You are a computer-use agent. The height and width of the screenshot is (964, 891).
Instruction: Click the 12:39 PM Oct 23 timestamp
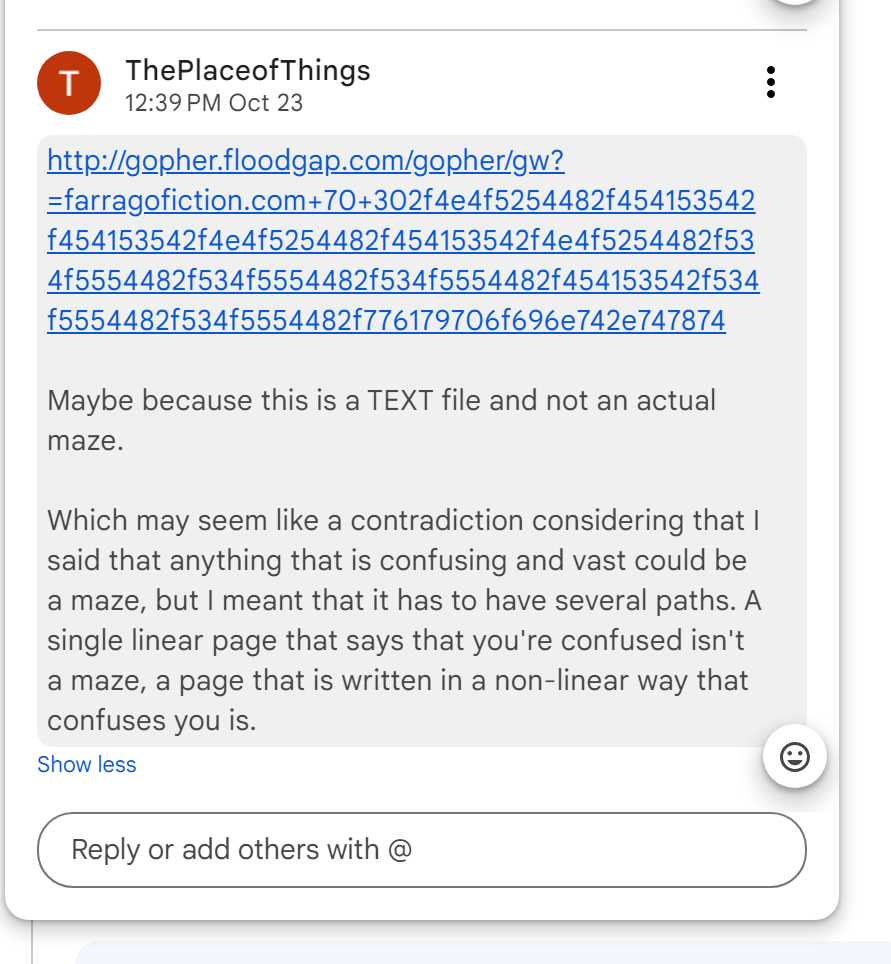tap(213, 103)
